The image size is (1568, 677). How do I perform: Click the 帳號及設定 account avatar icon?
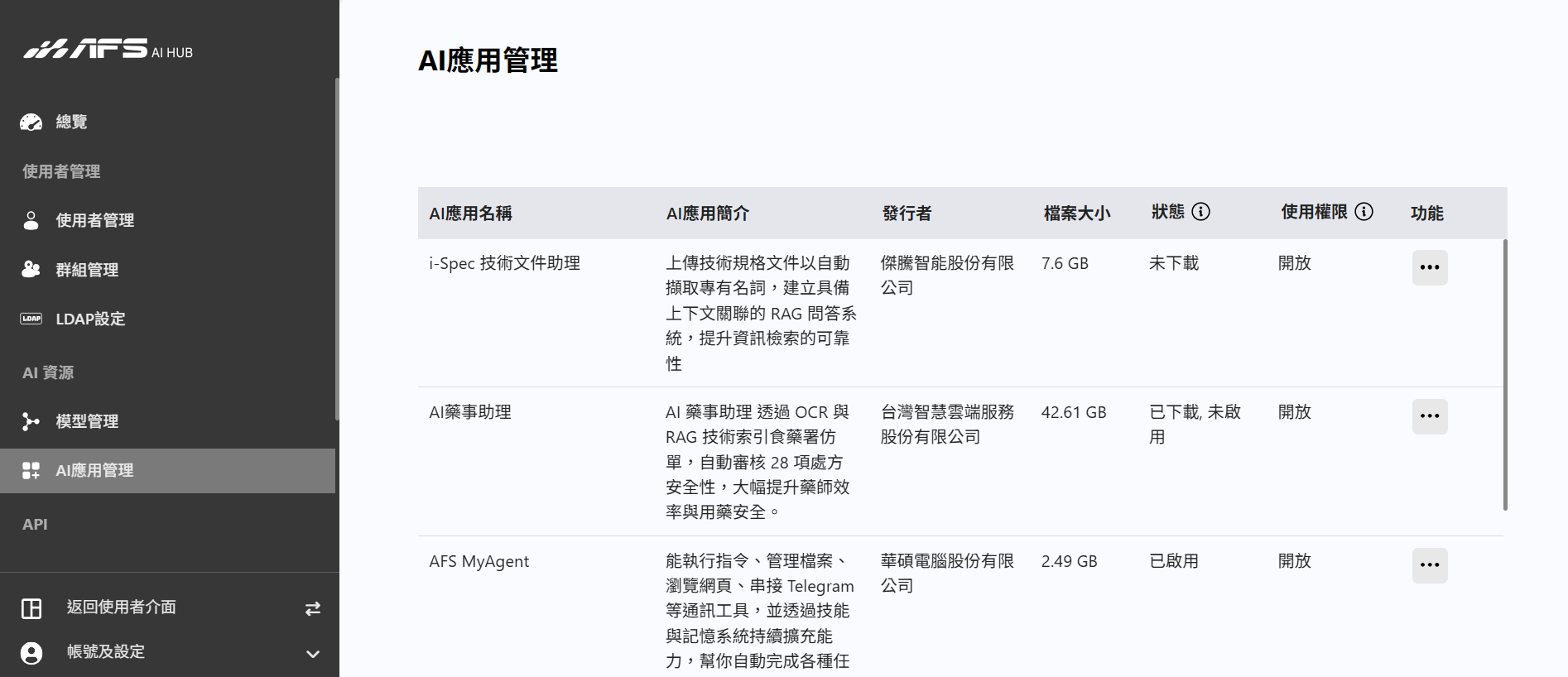pyautogui.click(x=31, y=653)
